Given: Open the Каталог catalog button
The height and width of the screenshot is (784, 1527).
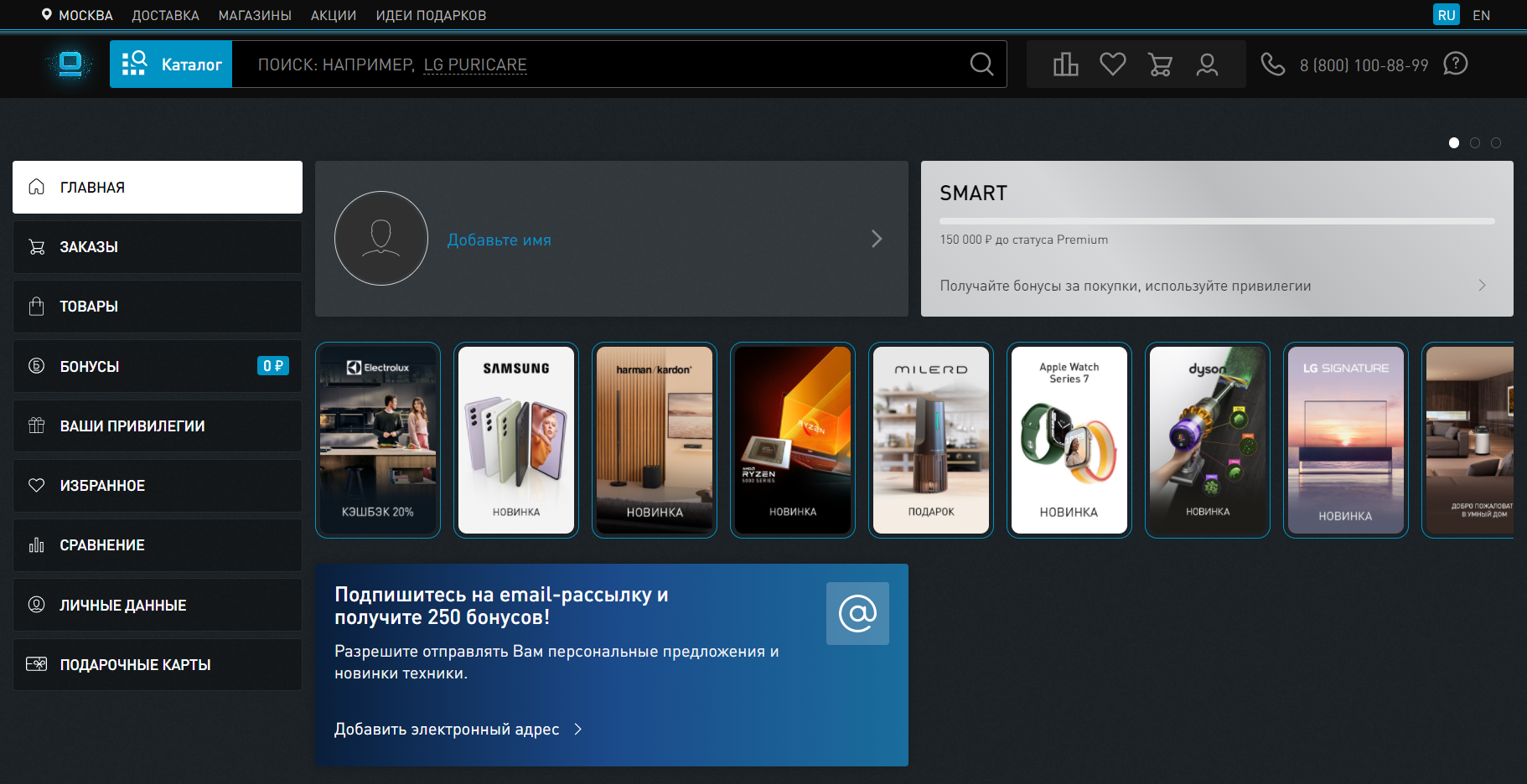Looking at the screenshot, I should pos(171,64).
